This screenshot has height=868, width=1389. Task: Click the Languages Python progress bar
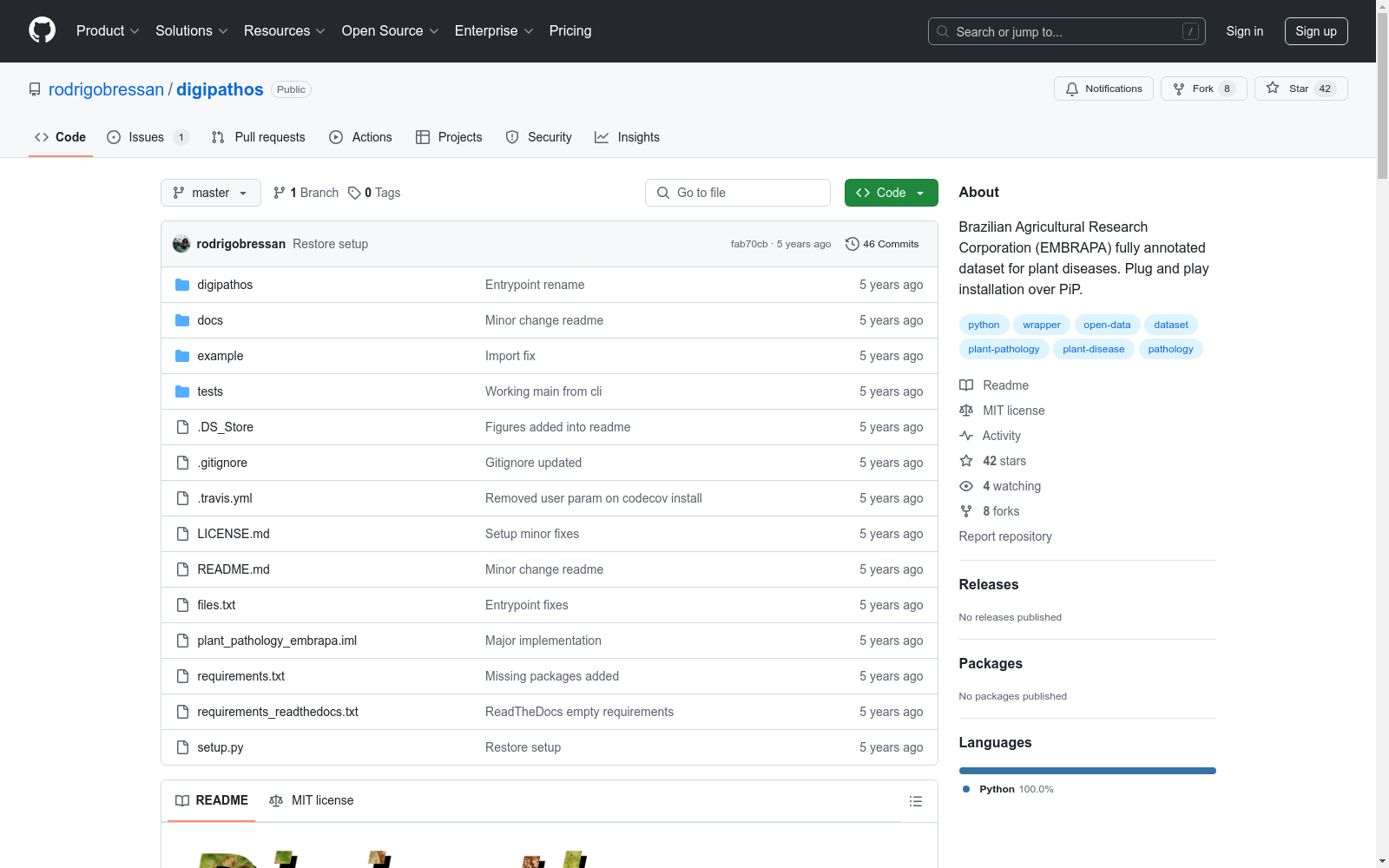pos(1088,771)
